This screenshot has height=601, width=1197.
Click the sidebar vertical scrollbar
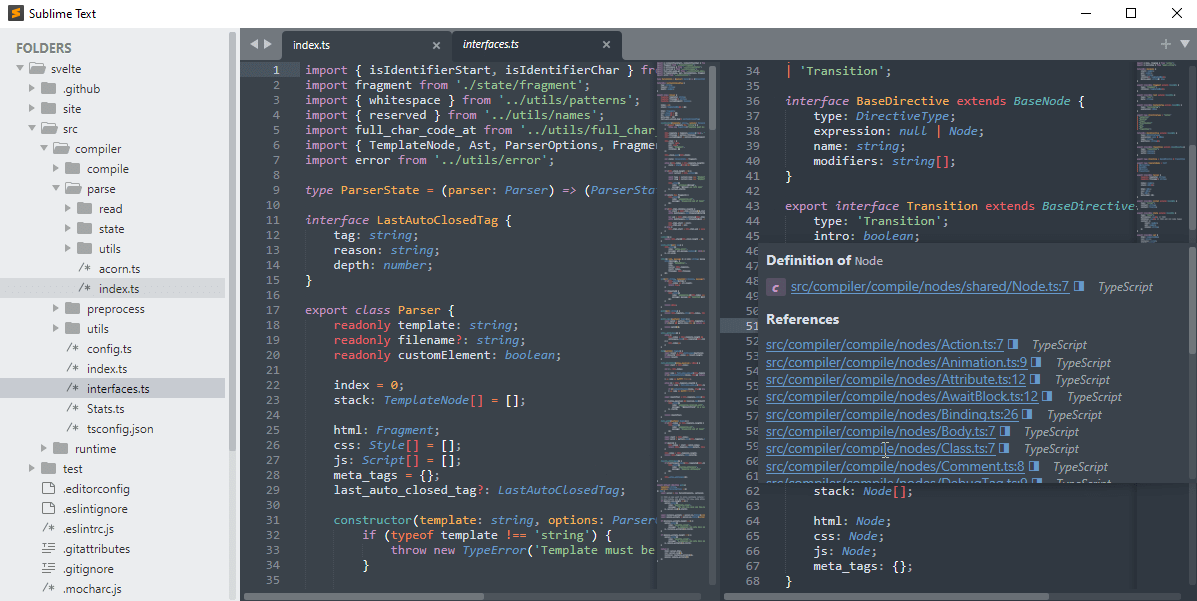pos(232,241)
